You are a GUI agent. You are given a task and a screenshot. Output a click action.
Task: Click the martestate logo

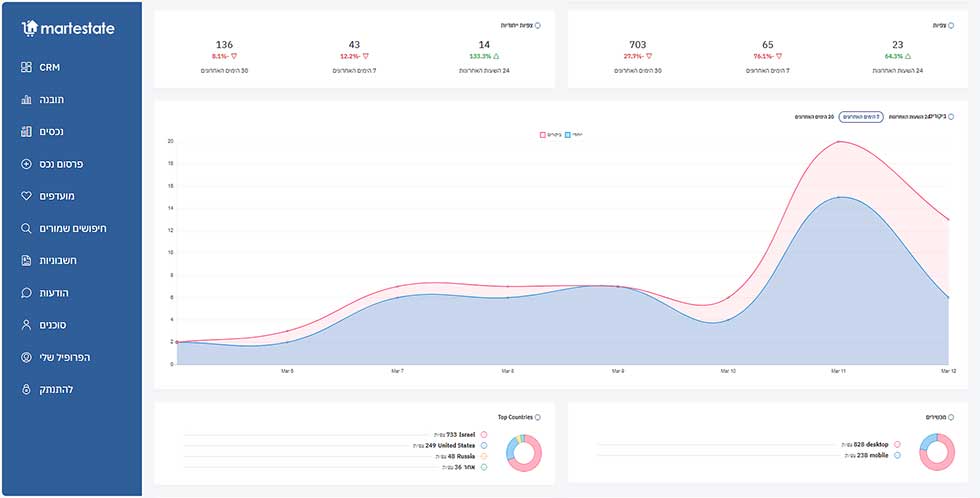coord(68,28)
